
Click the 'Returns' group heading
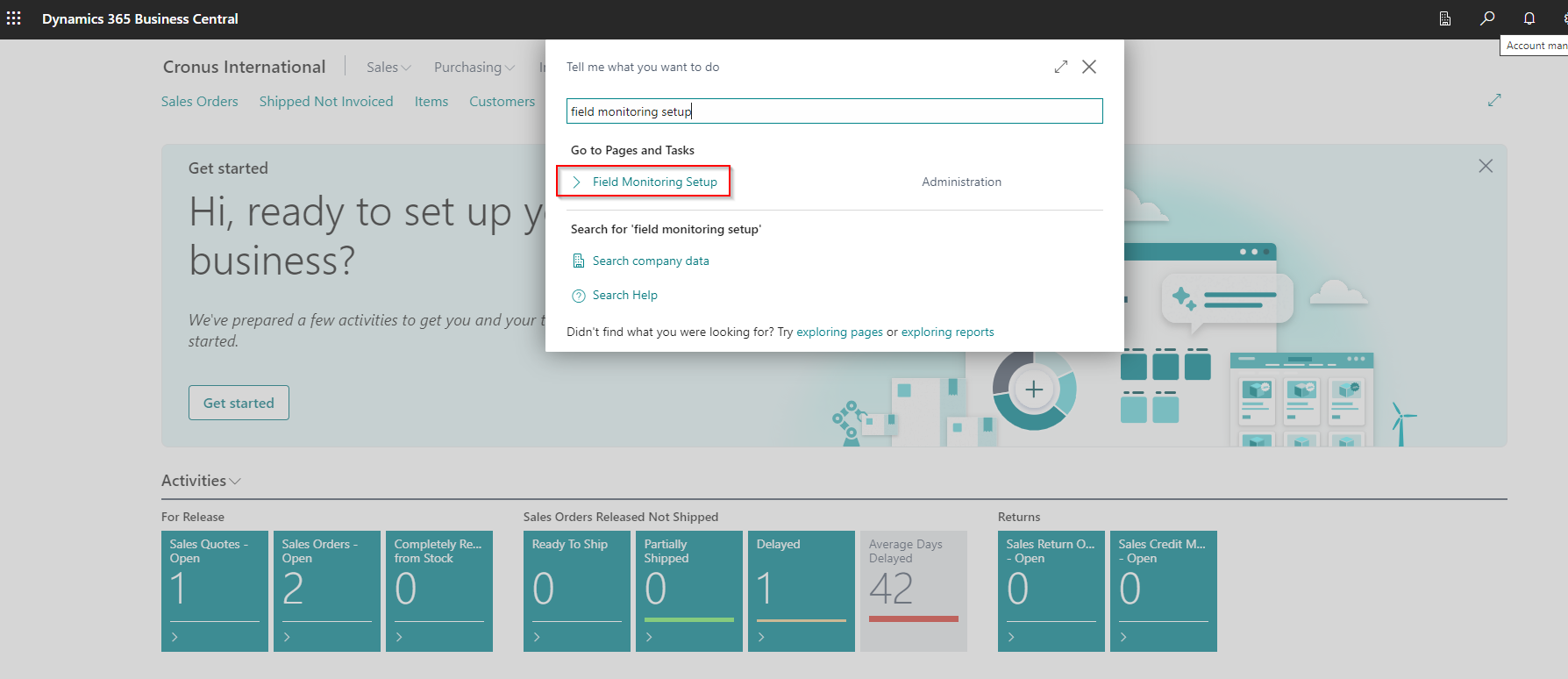coord(1019,517)
